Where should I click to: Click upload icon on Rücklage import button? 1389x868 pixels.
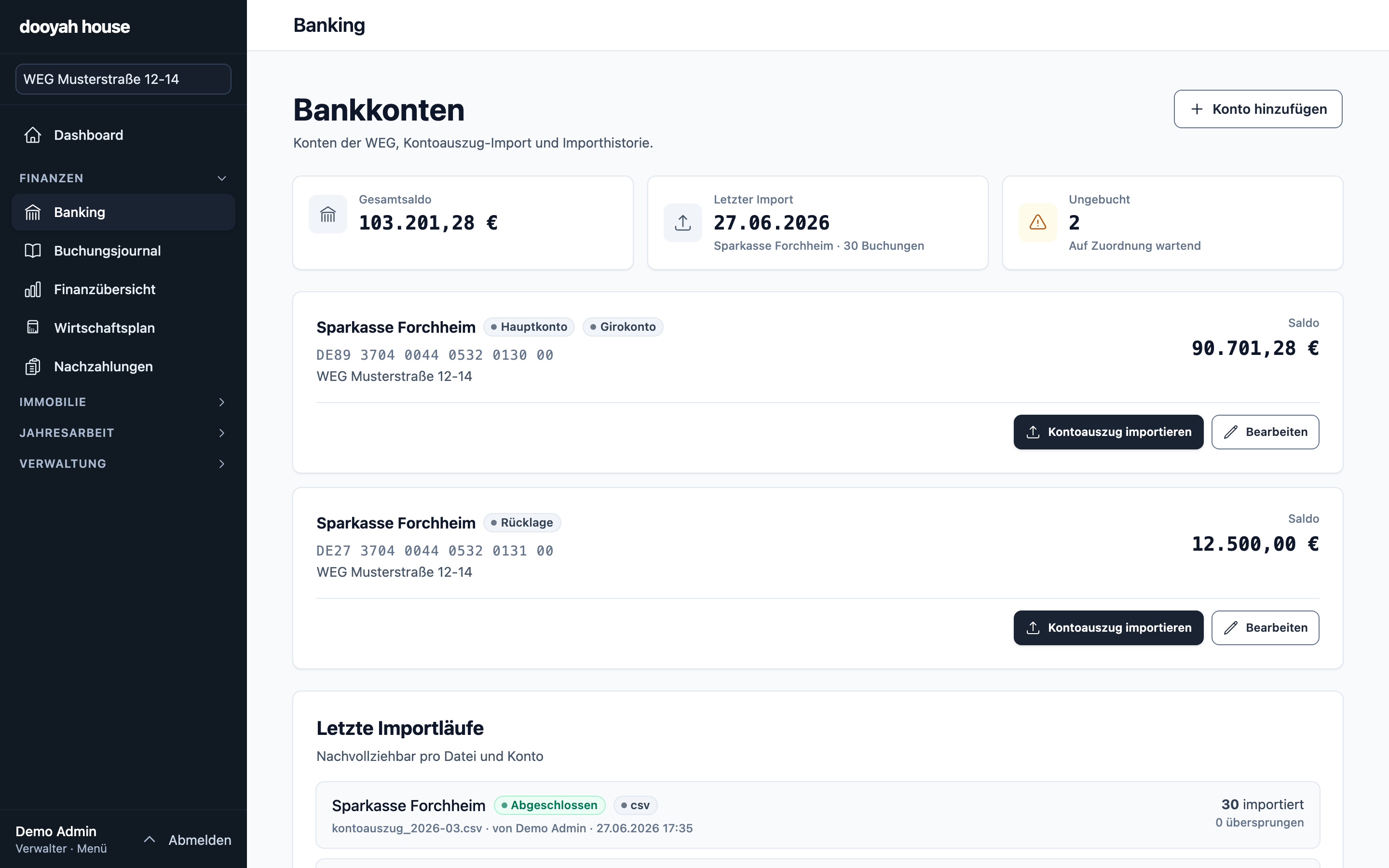(x=1033, y=627)
